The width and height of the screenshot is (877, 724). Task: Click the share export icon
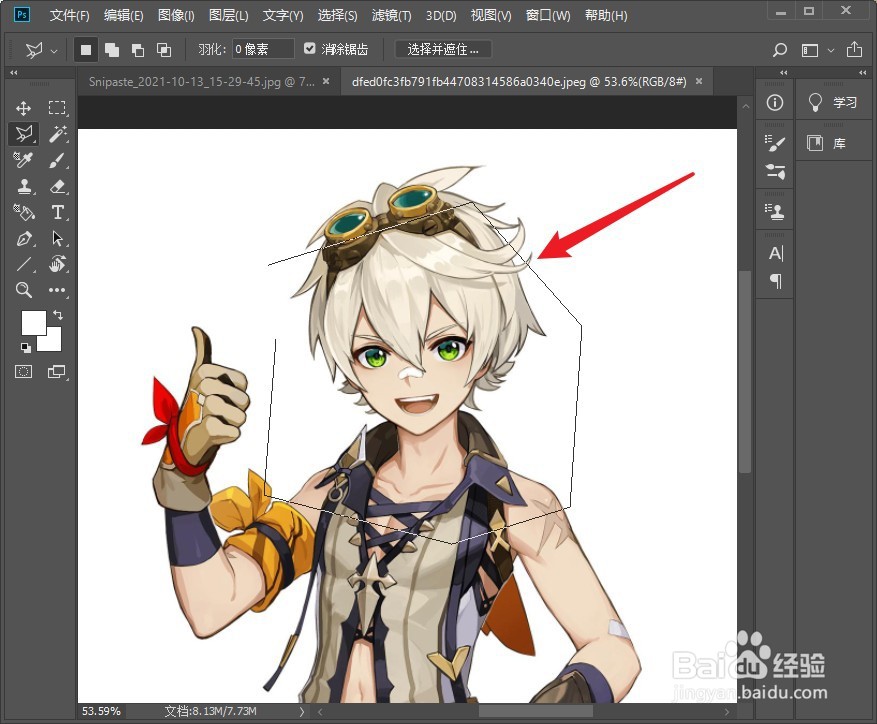[x=854, y=49]
